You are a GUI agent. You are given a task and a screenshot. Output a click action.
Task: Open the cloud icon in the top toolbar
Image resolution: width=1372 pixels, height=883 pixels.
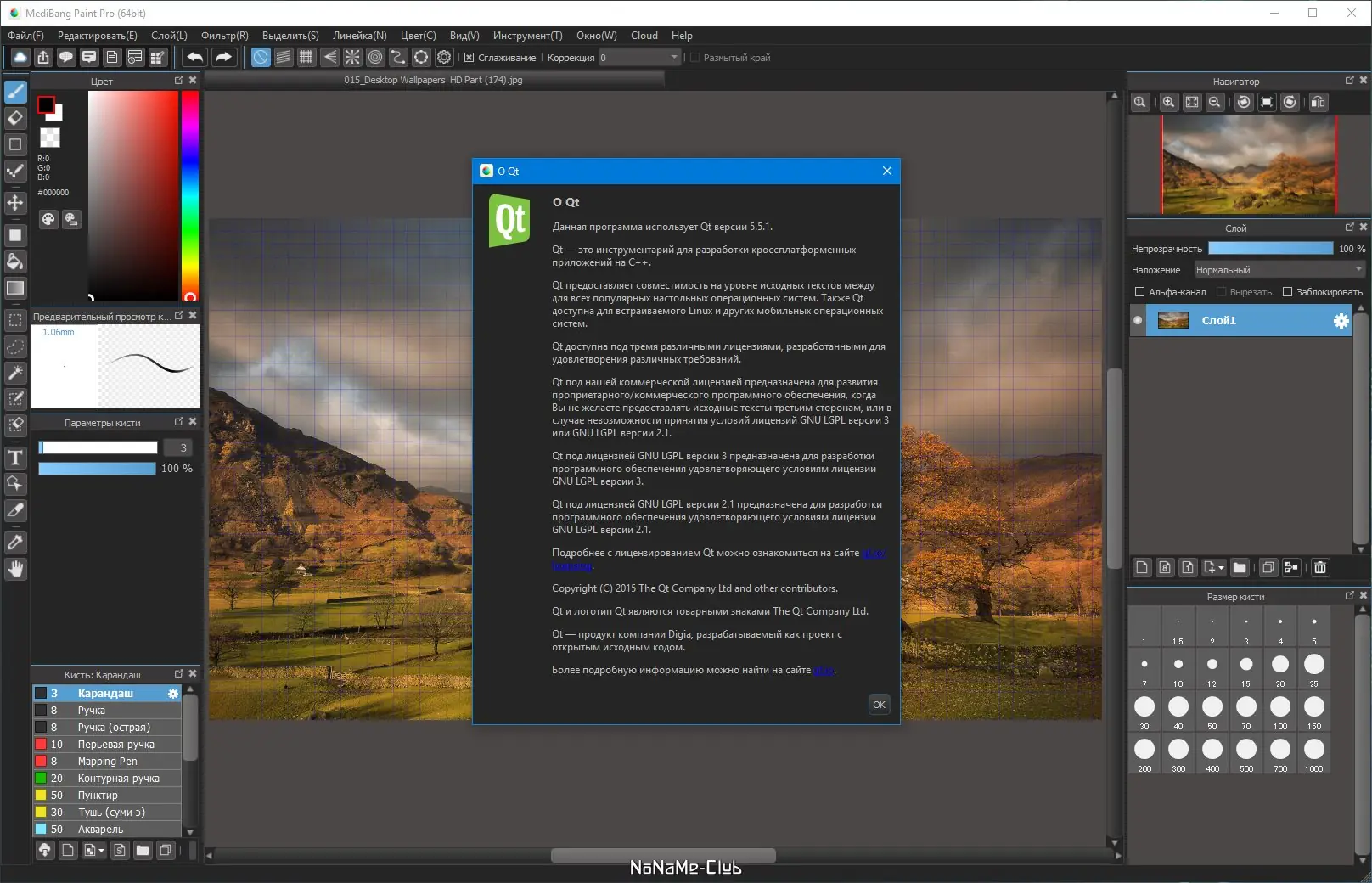click(x=20, y=57)
